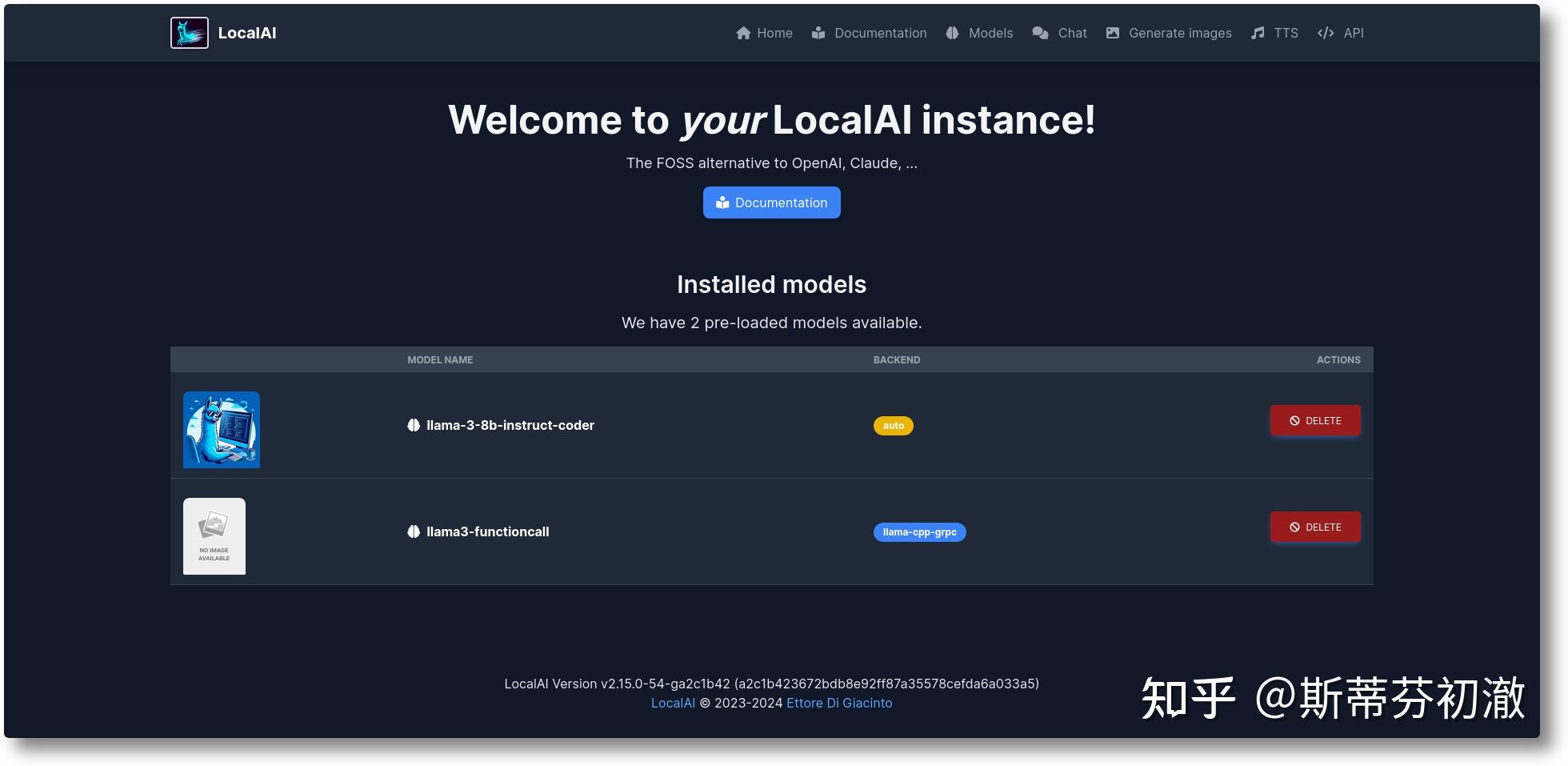Open the Ettore Di Giacinto link
The width and height of the screenshot is (1568, 766).
[x=839, y=703]
